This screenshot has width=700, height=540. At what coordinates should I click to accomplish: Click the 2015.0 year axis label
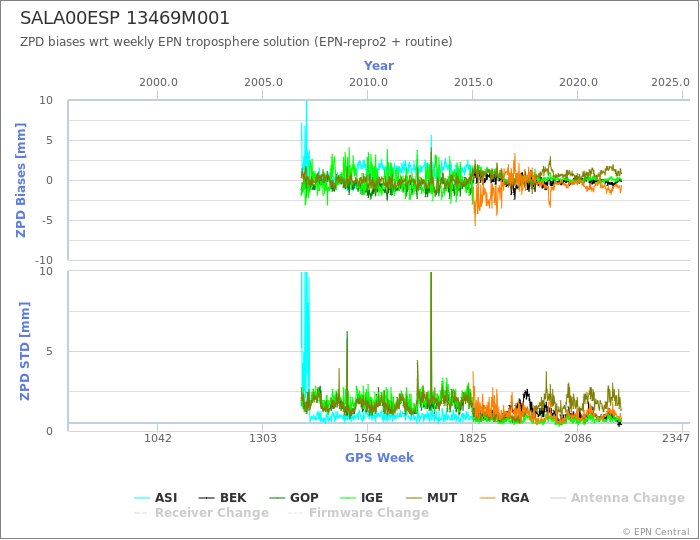[473, 83]
